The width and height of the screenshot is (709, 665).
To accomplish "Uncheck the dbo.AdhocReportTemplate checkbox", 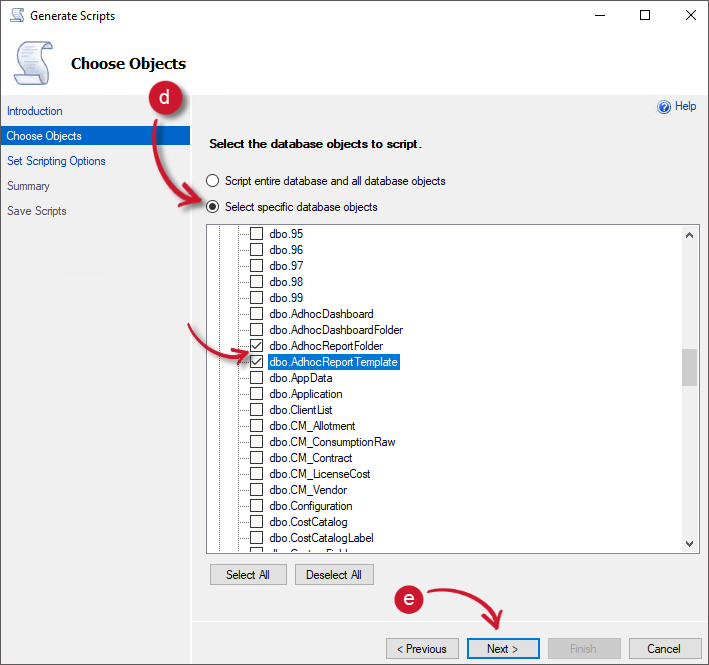I will [x=256, y=362].
